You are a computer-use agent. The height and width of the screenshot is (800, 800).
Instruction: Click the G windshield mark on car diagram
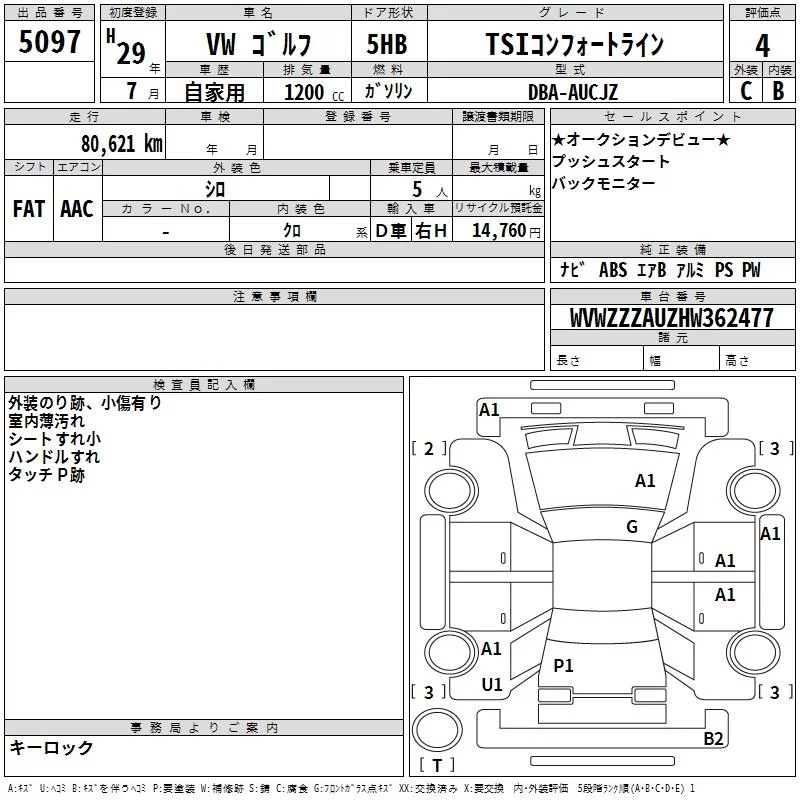[x=631, y=527]
